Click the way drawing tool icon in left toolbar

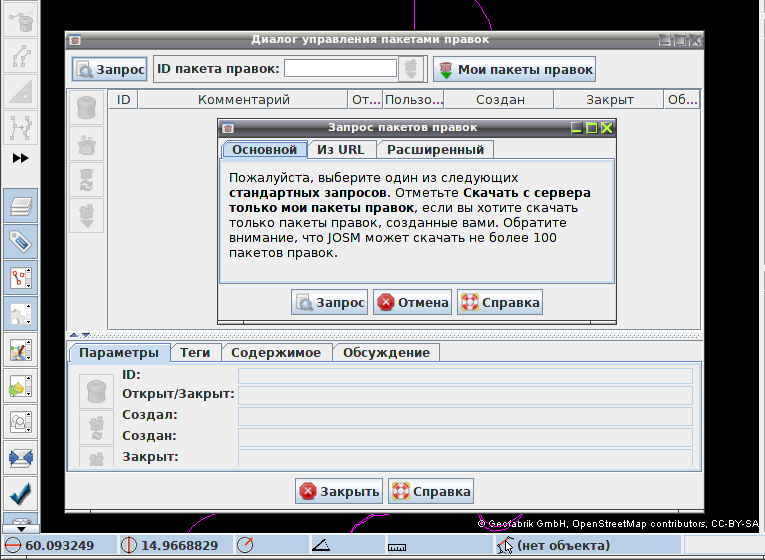click(x=20, y=56)
